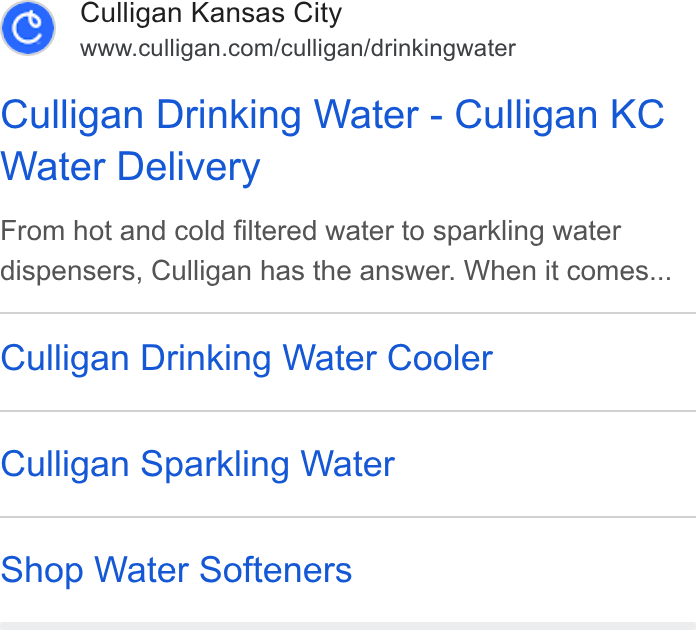Open Culligan Drinking Water - Culligan KC headline
This screenshot has height=630, width=696.
332,115
